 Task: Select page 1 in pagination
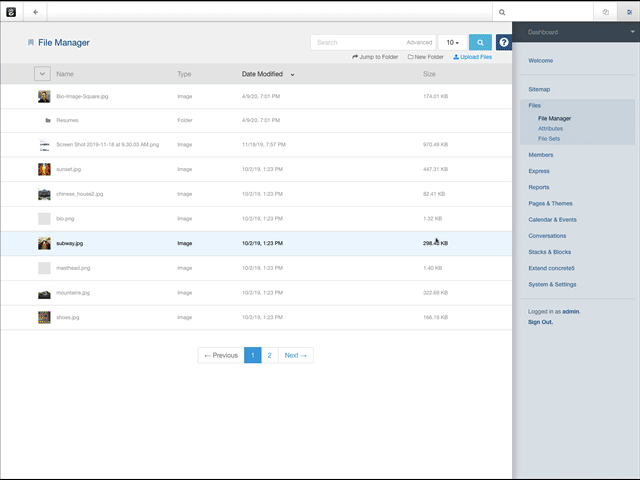253,355
